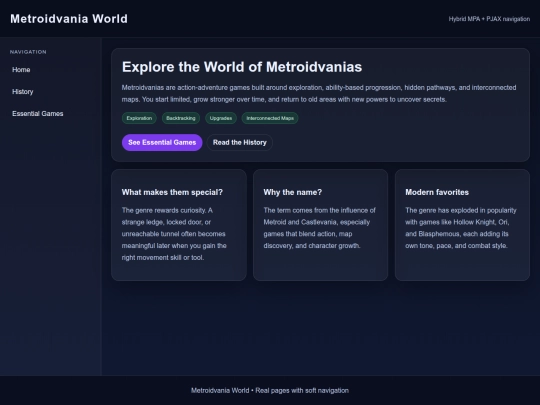This screenshot has width=540, height=405.
Task: Click the 'Modern favorites' card heading
Action: [437, 192]
